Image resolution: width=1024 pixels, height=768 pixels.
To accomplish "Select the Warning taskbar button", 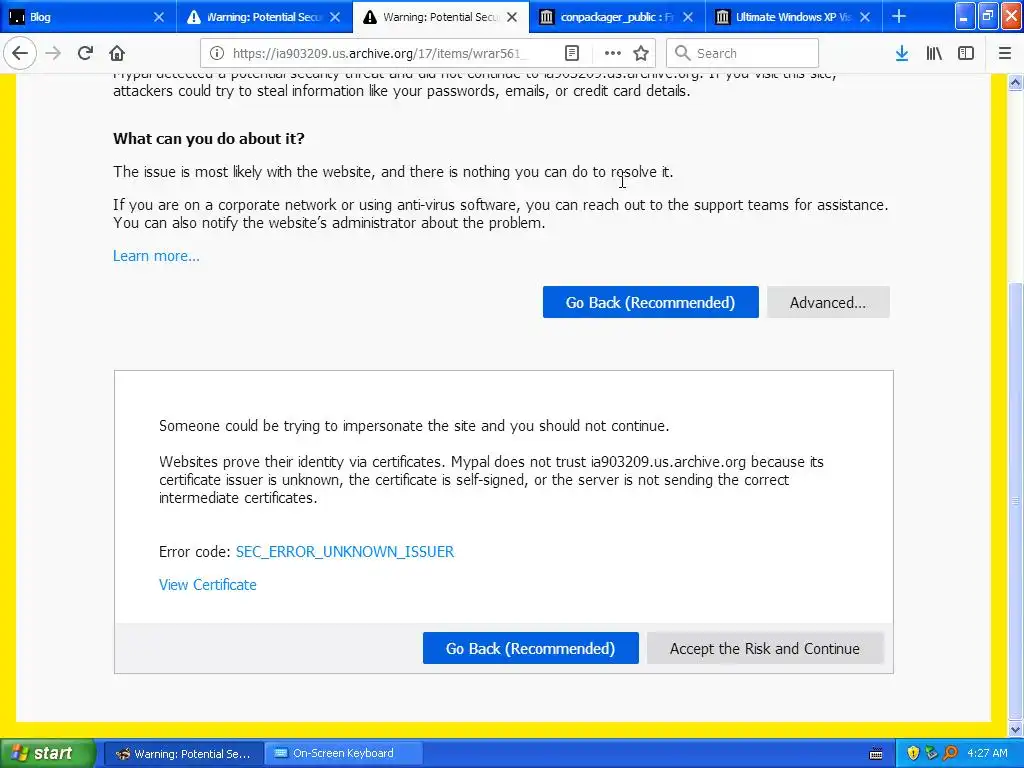I will (184, 754).
